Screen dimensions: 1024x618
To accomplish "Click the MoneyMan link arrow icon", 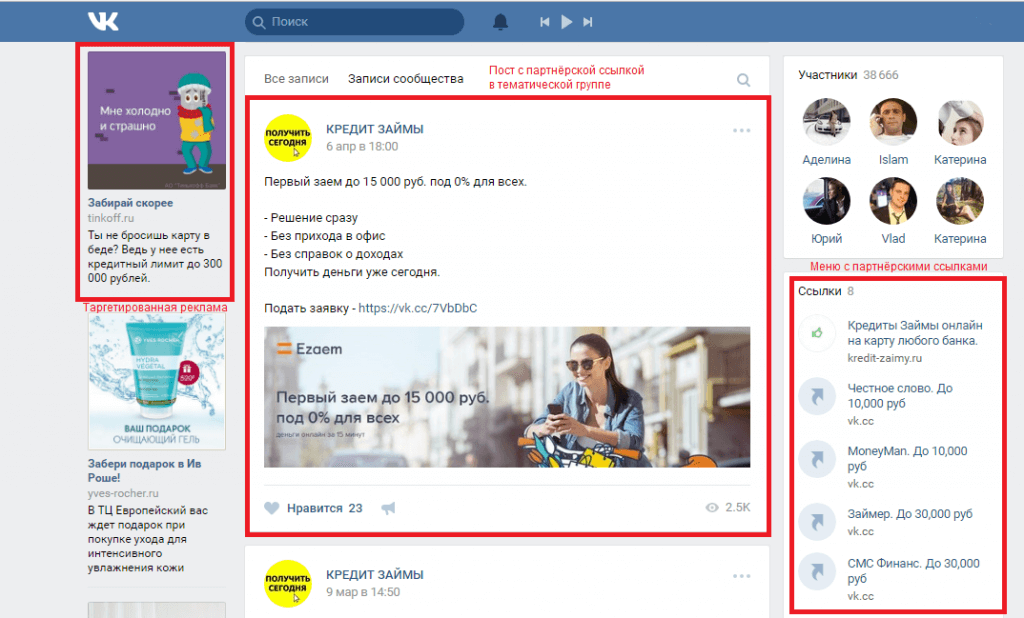I will click(818, 459).
